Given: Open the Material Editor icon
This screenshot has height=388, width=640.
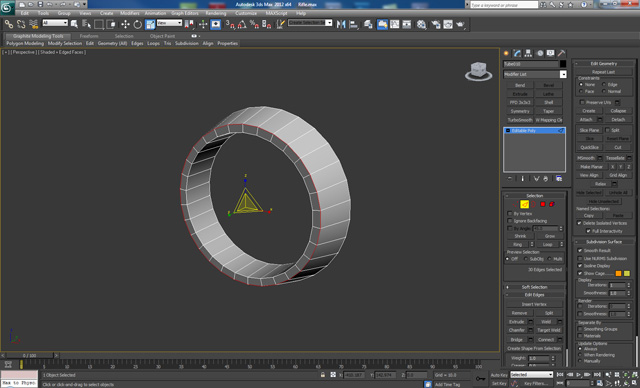Looking at the screenshot, I should click(x=422, y=24).
